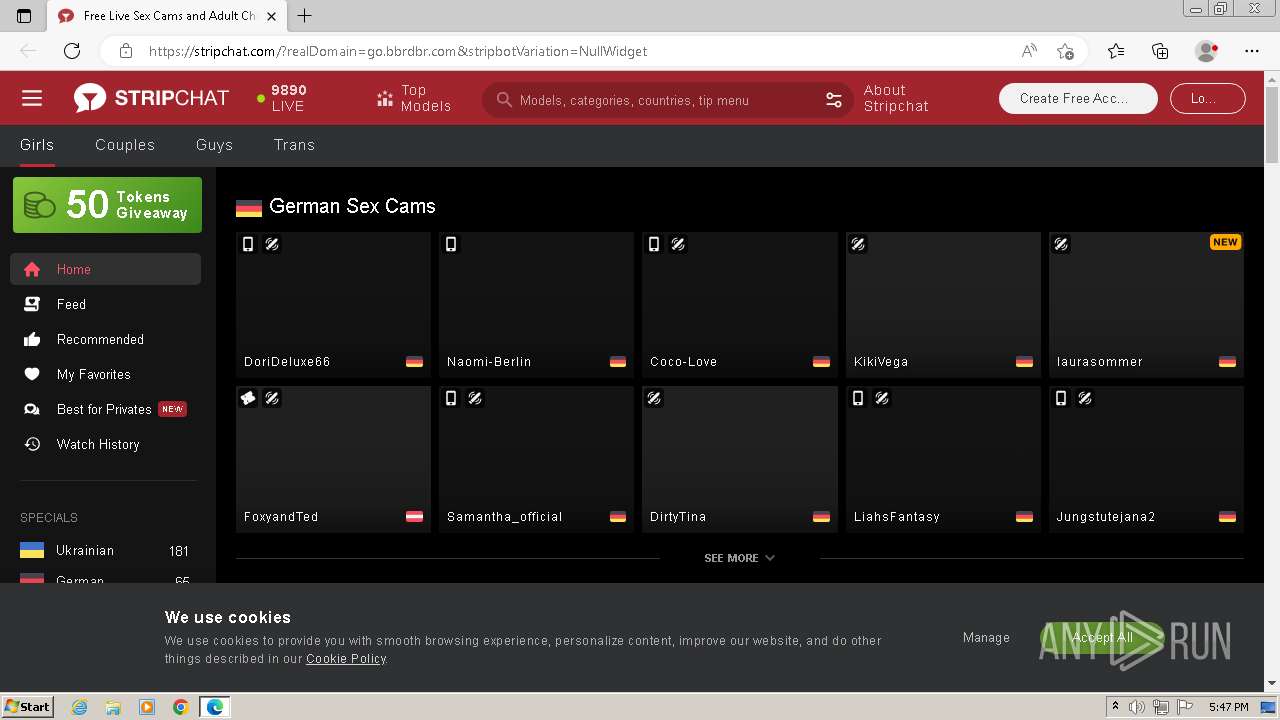The image size is (1280, 720).
Task: View site information lock icon
Action: [126, 51]
